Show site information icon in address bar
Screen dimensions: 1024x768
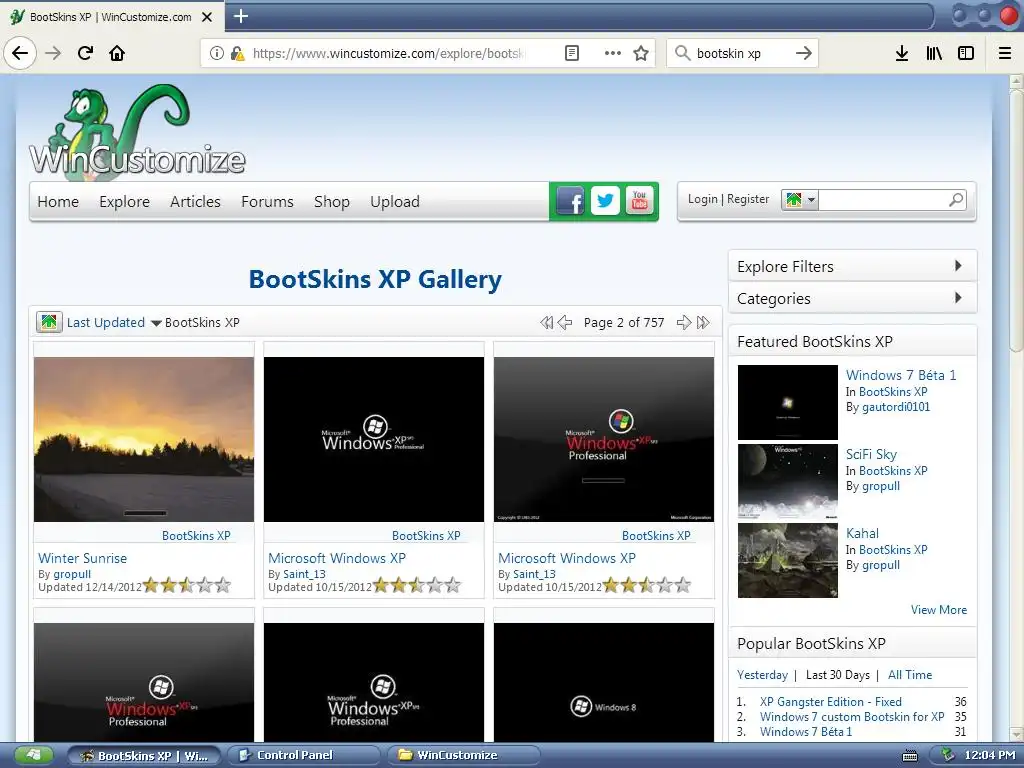point(216,53)
